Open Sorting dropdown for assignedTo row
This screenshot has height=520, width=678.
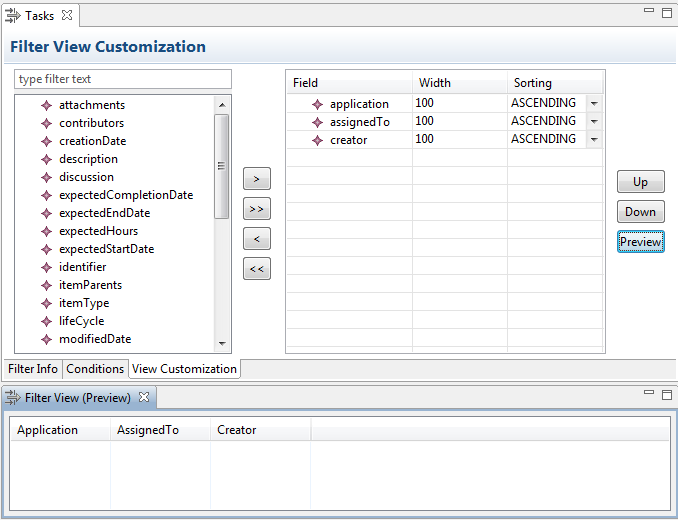click(594, 121)
